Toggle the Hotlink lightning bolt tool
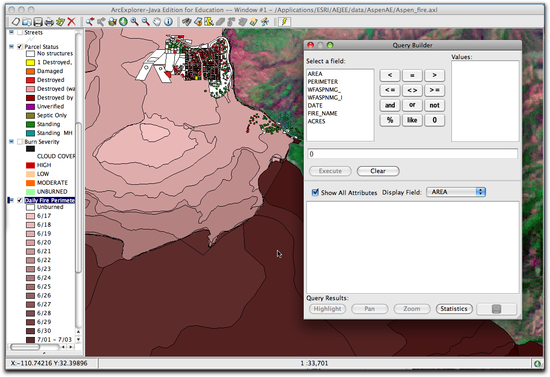The image size is (550, 377). pyautogui.click(x=284, y=22)
